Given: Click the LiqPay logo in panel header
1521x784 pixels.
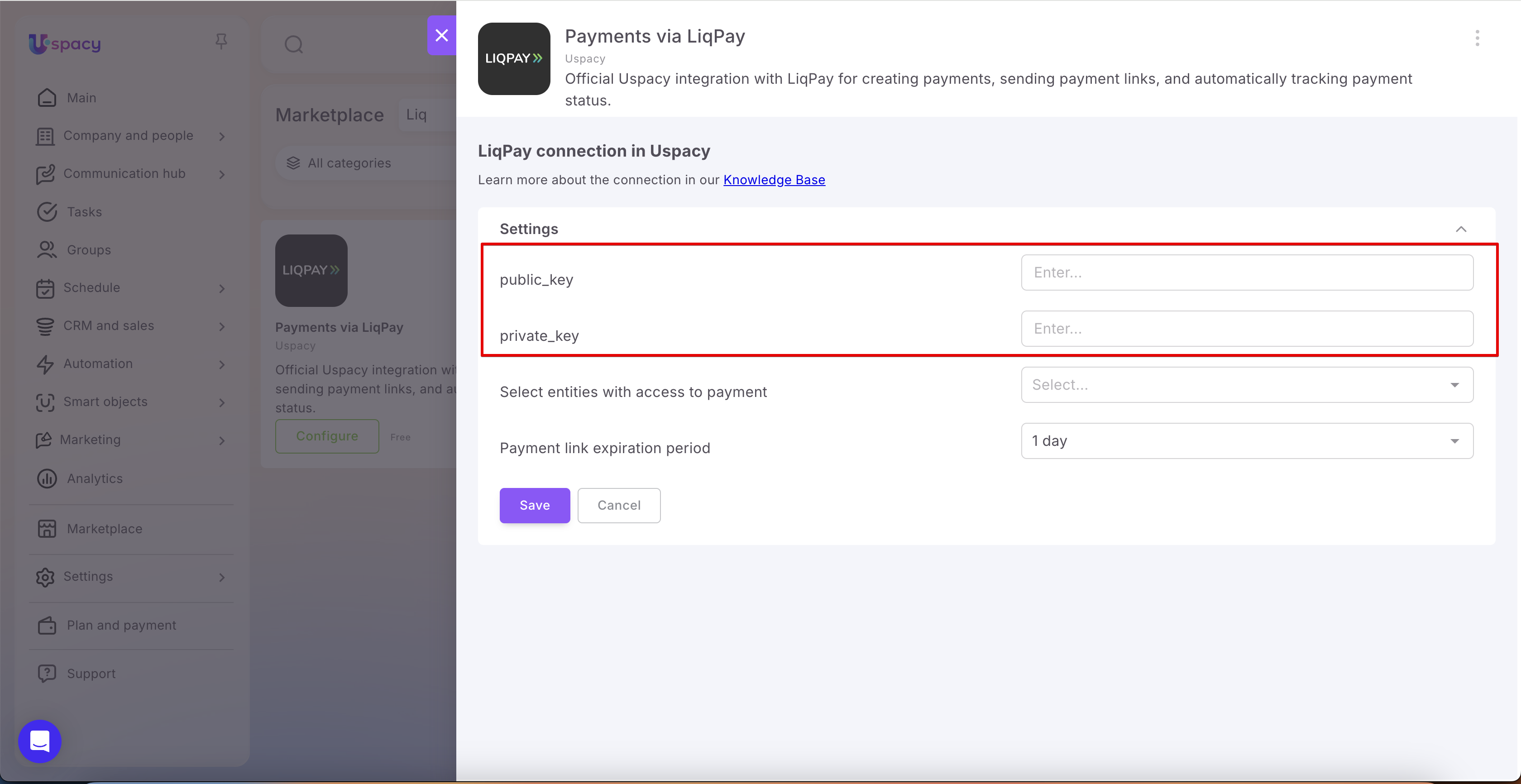Looking at the screenshot, I should 514,58.
